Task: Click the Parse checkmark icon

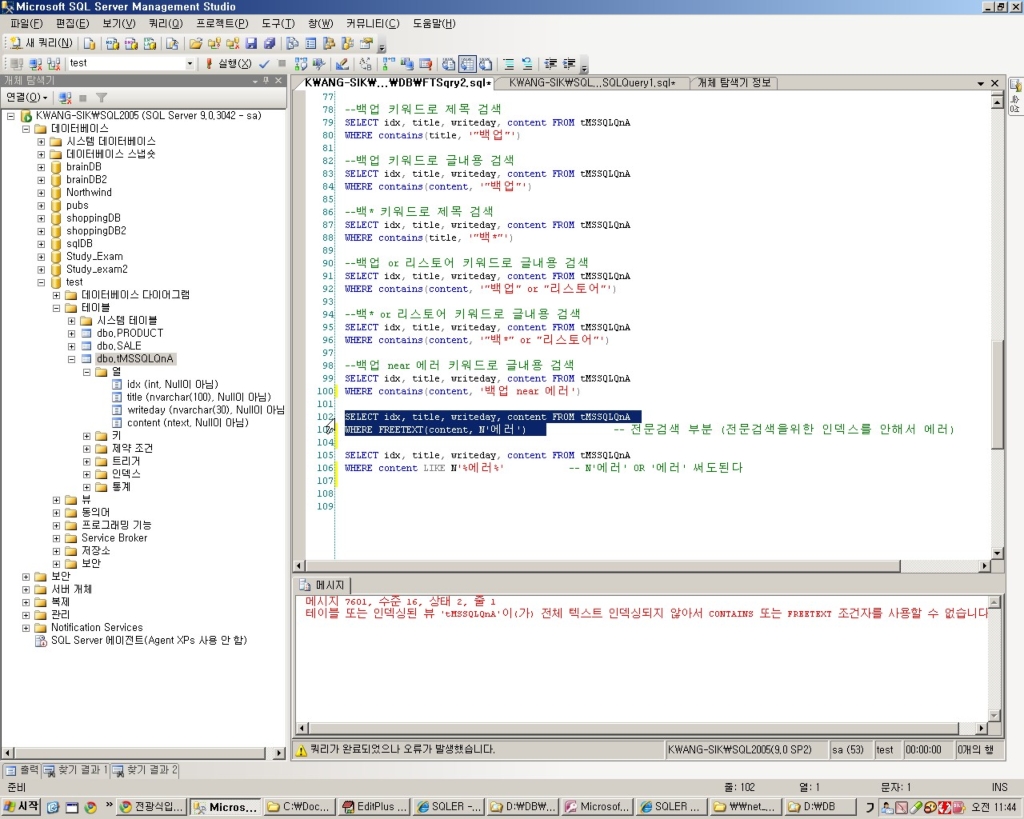Action: pyautogui.click(x=264, y=63)
